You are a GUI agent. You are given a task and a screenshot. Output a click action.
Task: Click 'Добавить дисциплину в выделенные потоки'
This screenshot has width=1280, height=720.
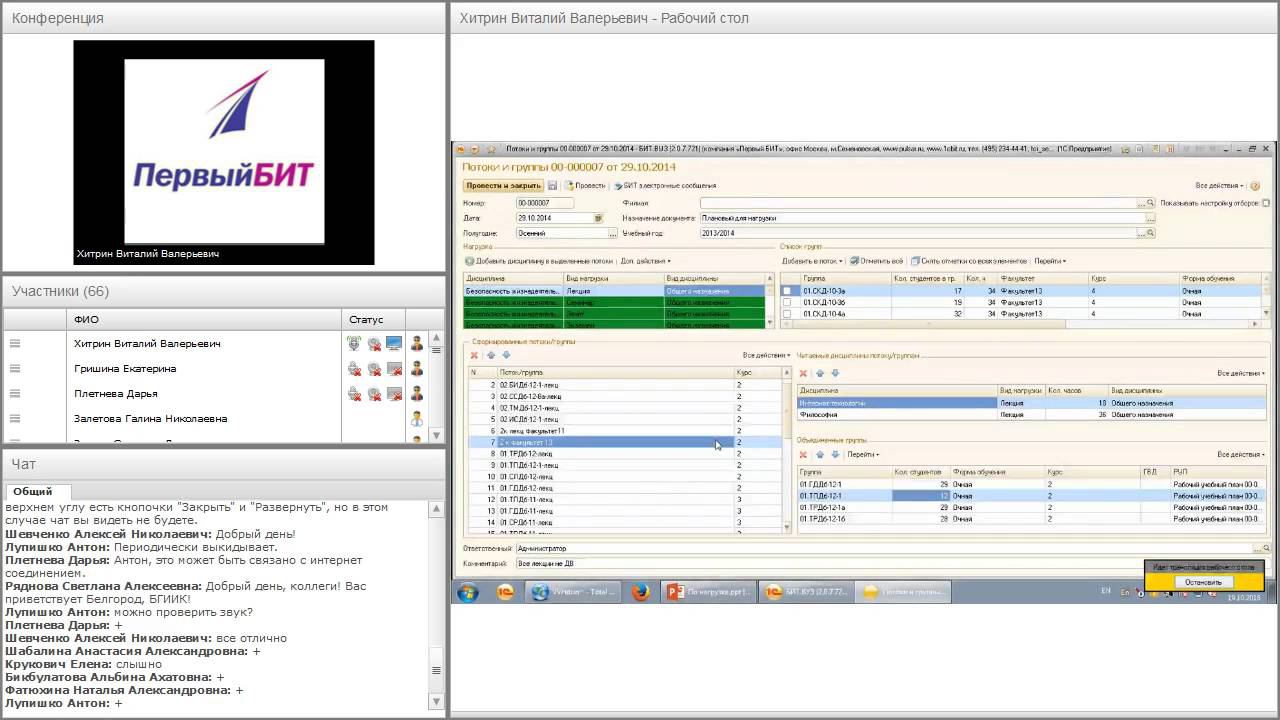(x=538, y=261)
